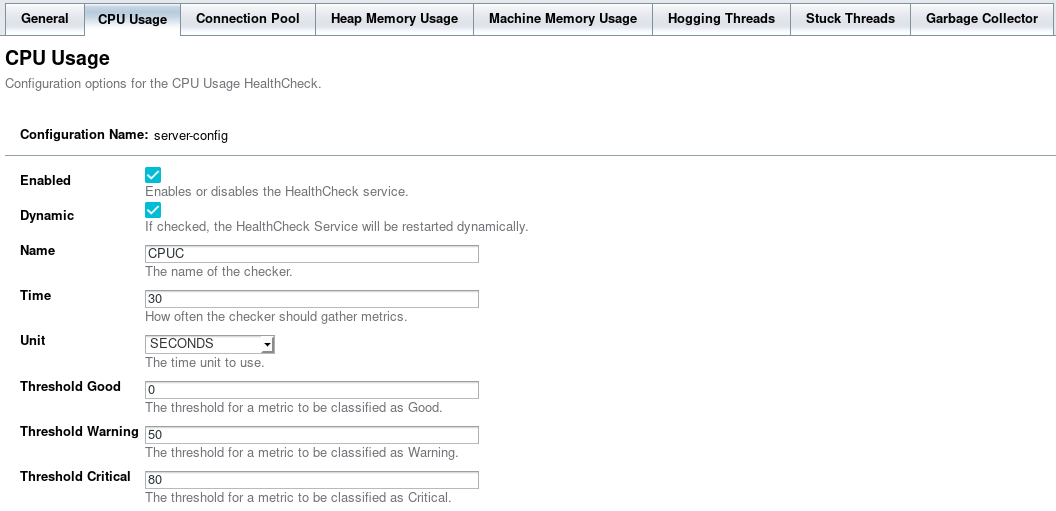Go to Machine Memory Usage tab
The height and width of the screenshot is (511, 1056).
(563, 19)
